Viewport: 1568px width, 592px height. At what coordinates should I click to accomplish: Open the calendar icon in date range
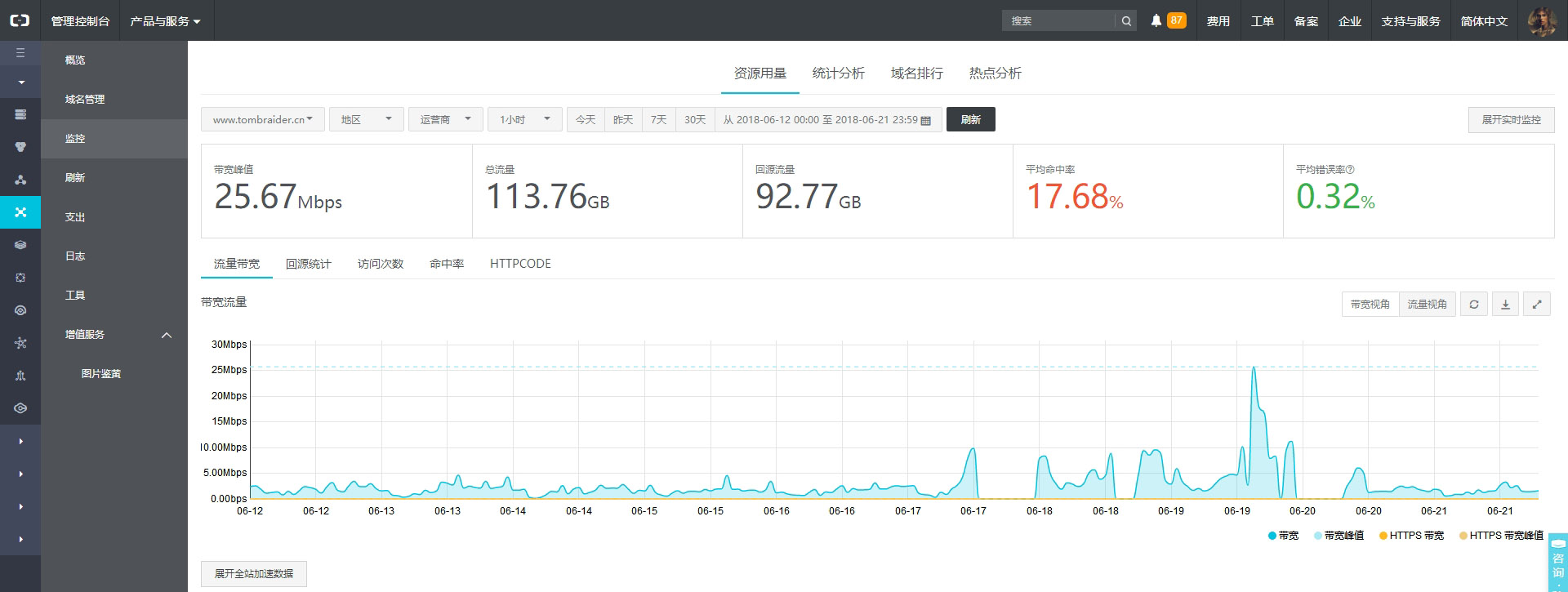925,120
